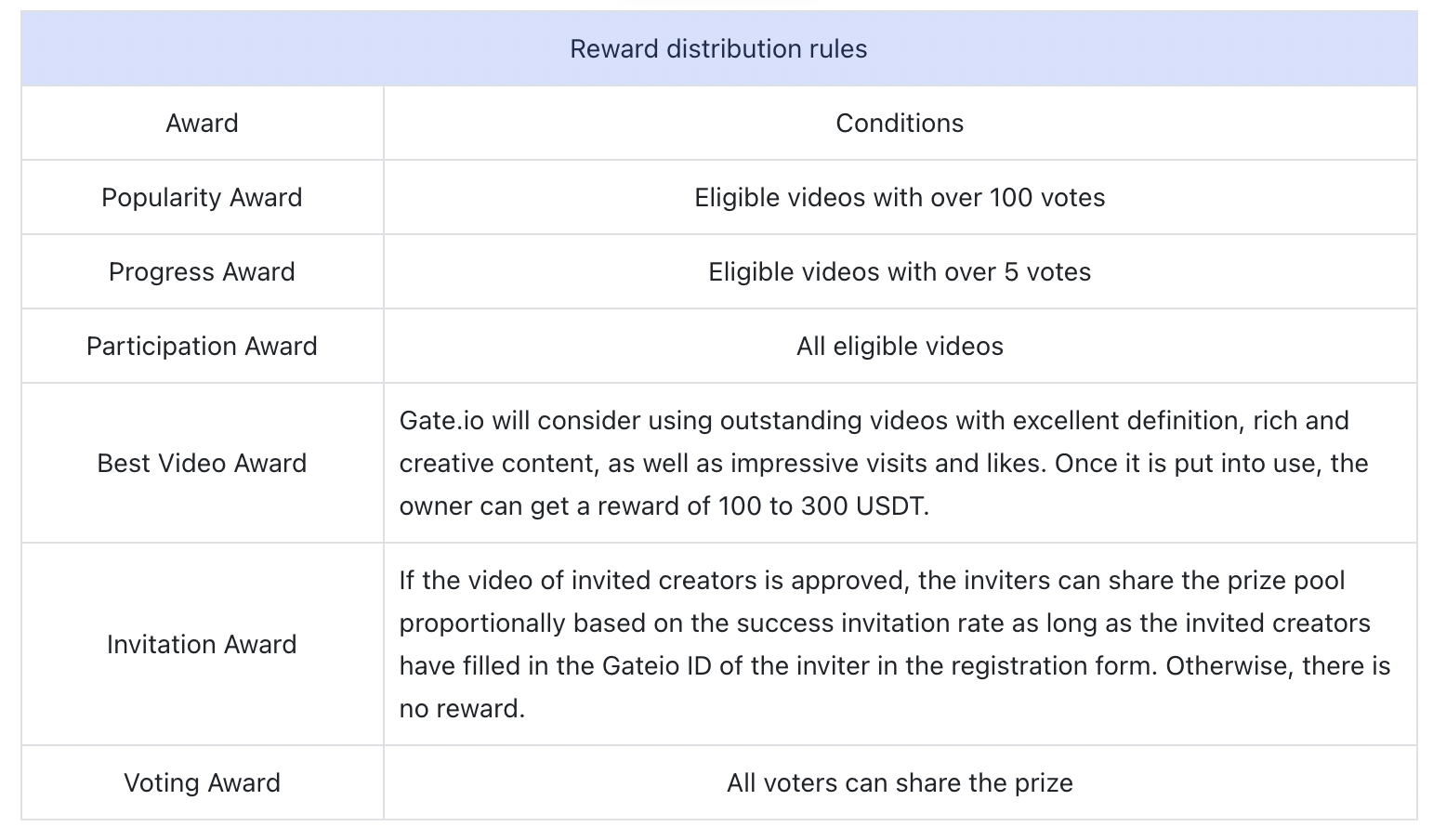
Task: Select the "Participation Award" cell
Action: (202, 347)
